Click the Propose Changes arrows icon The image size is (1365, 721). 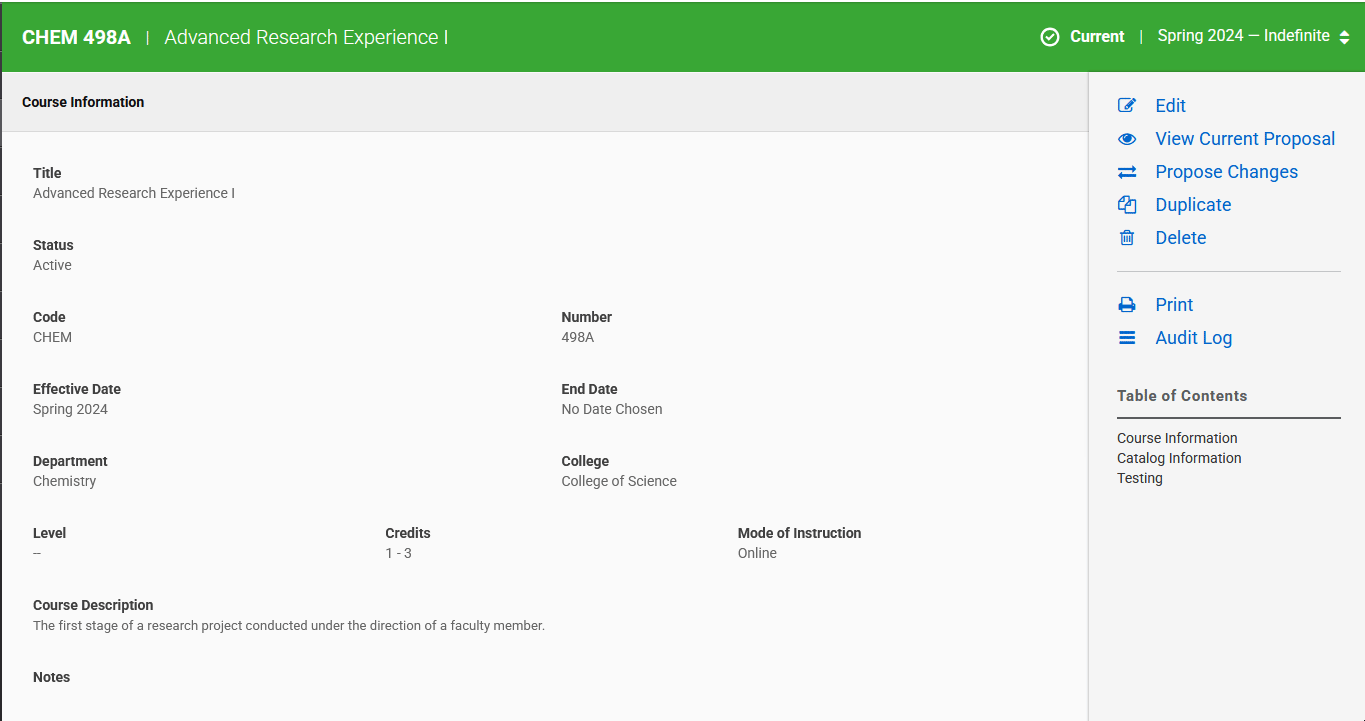pyautogui.click(x=1127, y=172)
